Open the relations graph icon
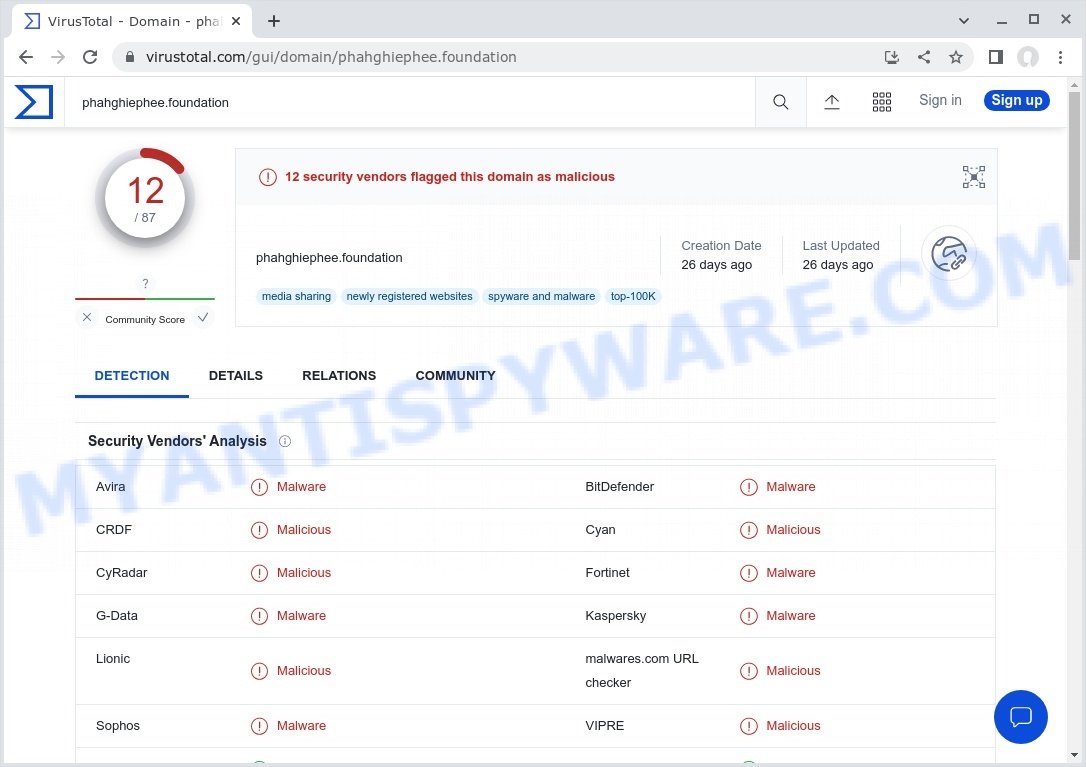1086x767 pixels. pyautogui.click(x=974, y=177)
